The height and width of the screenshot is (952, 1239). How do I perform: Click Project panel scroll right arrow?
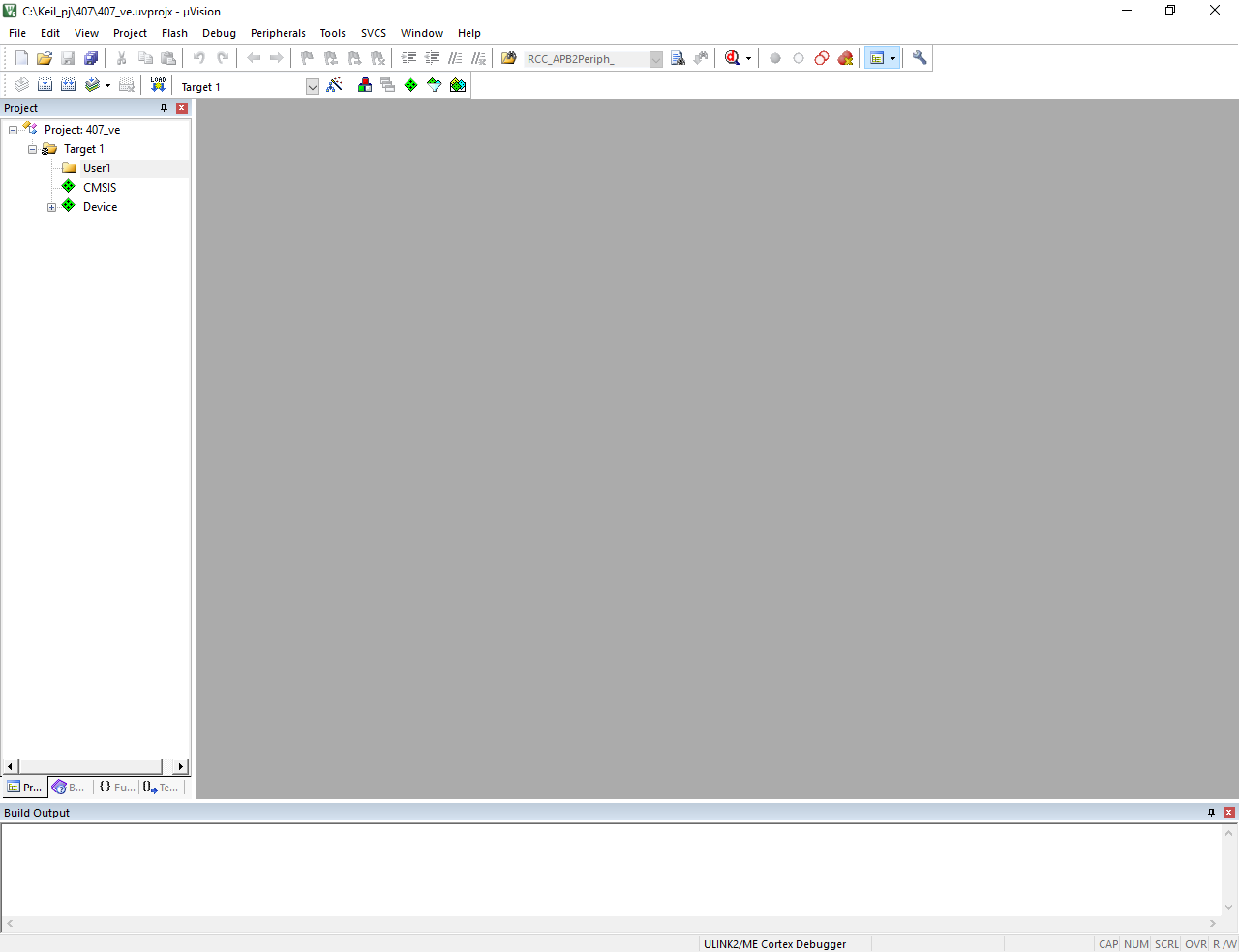coord(180,766)
